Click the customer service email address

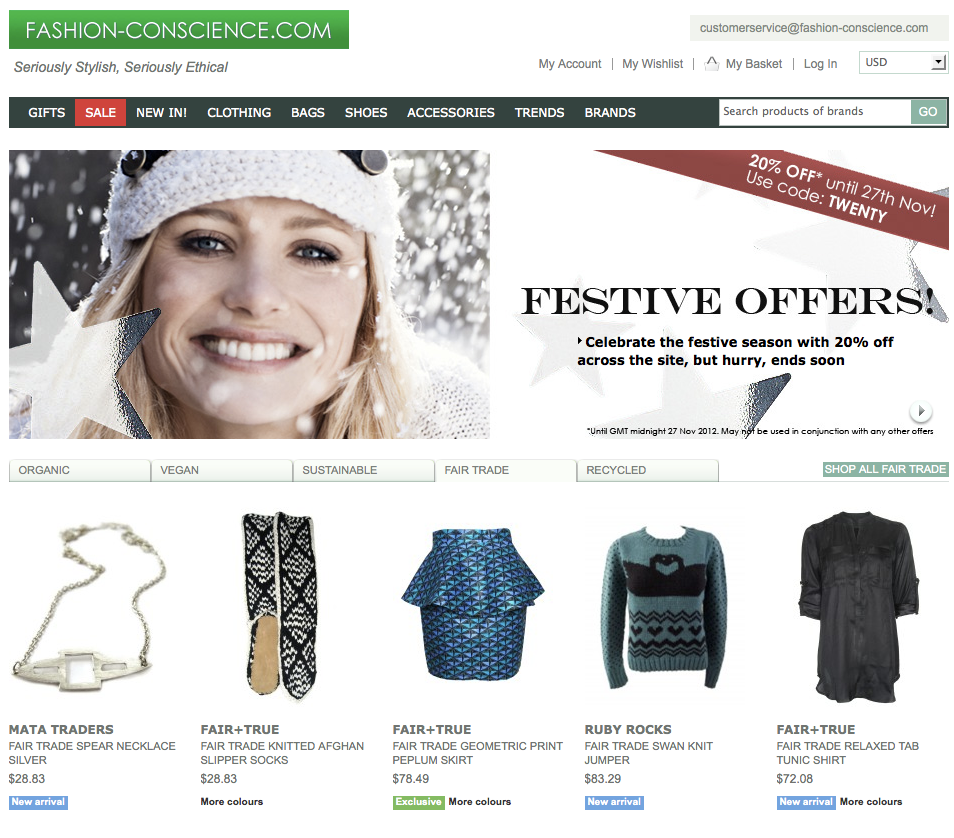(813, 28)
